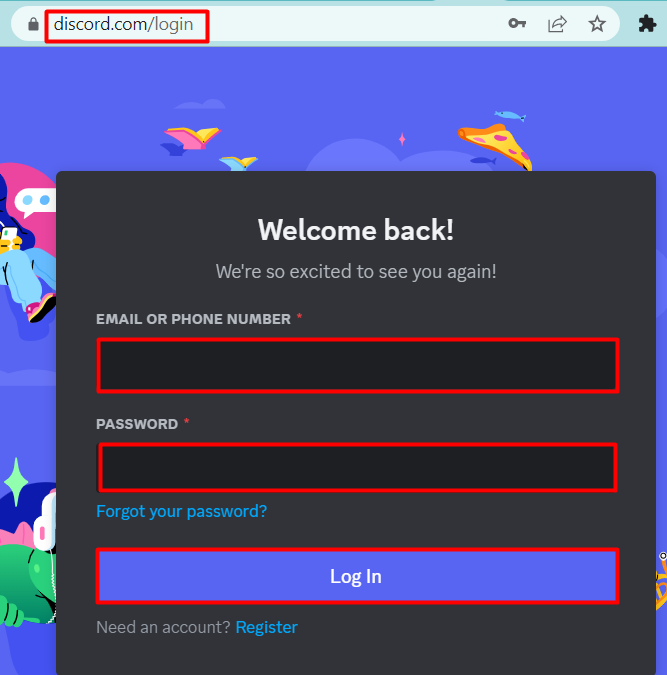This screenshot has height=675, width=667.
Task: Click the small blue-yellow flying book
Action: point(238,163)
